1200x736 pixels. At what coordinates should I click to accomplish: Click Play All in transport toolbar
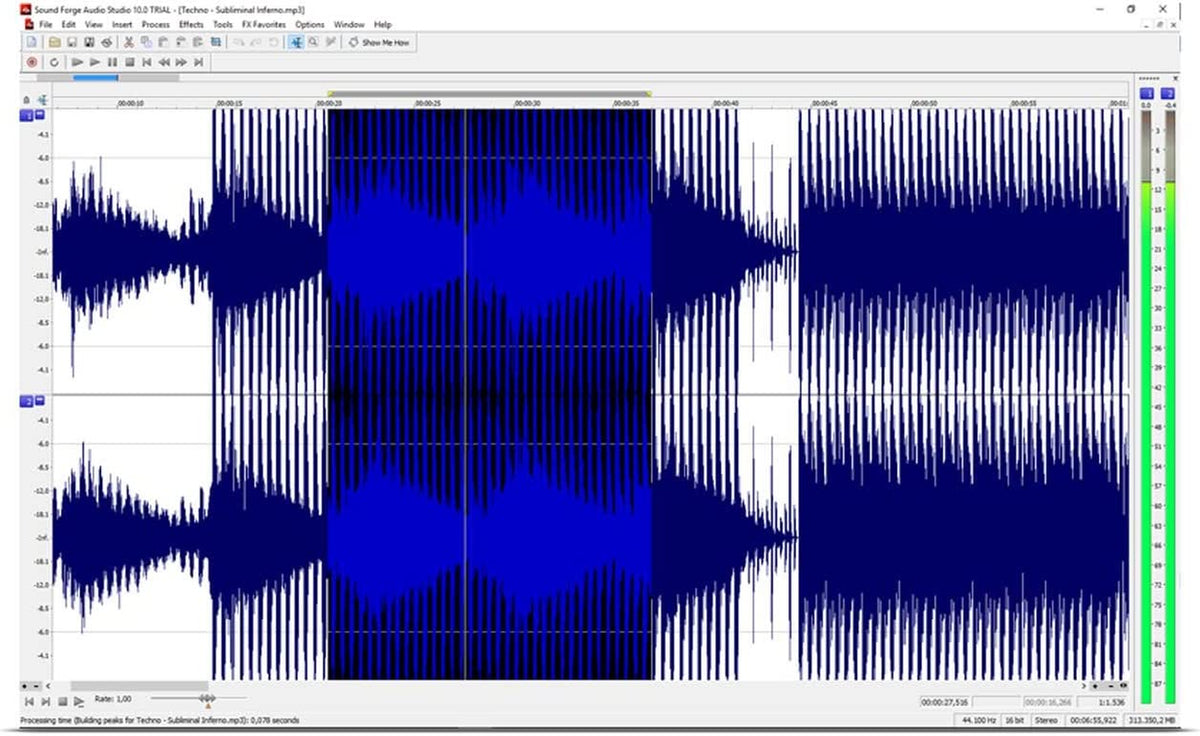point(77,62)
